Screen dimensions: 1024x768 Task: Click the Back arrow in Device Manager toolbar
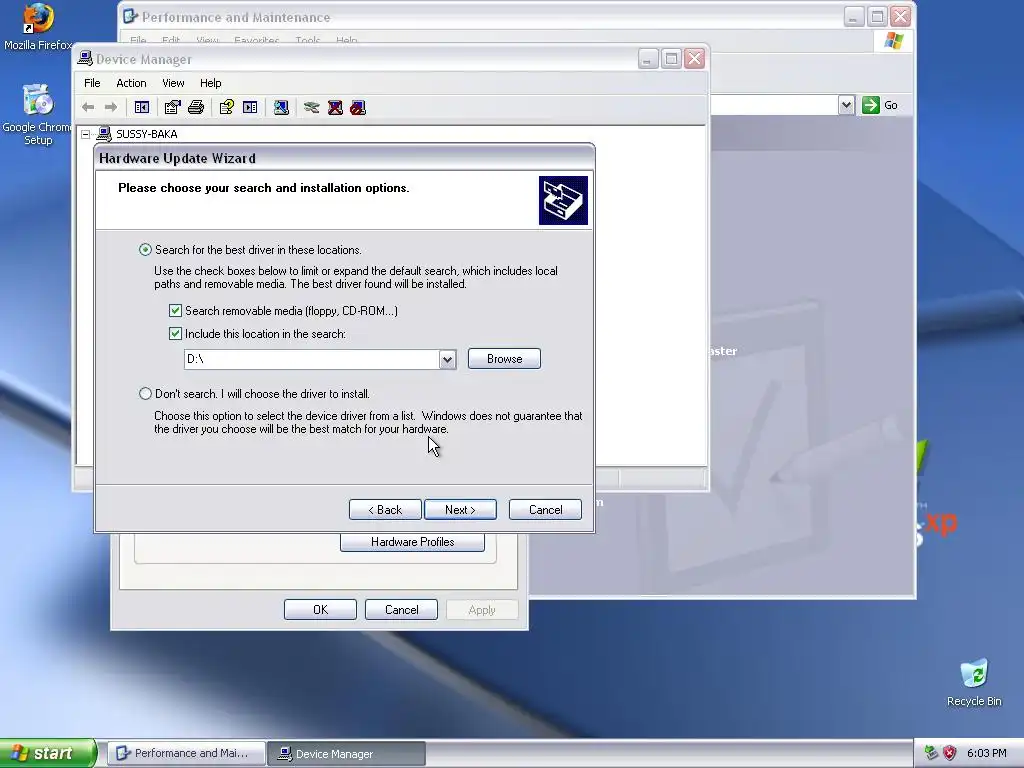(x=88, y=107)
